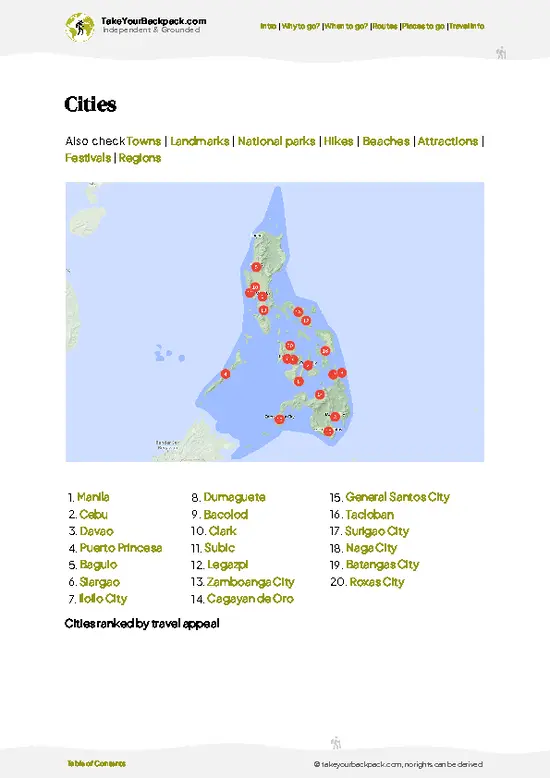Open the Clark link

pos(222,531)
